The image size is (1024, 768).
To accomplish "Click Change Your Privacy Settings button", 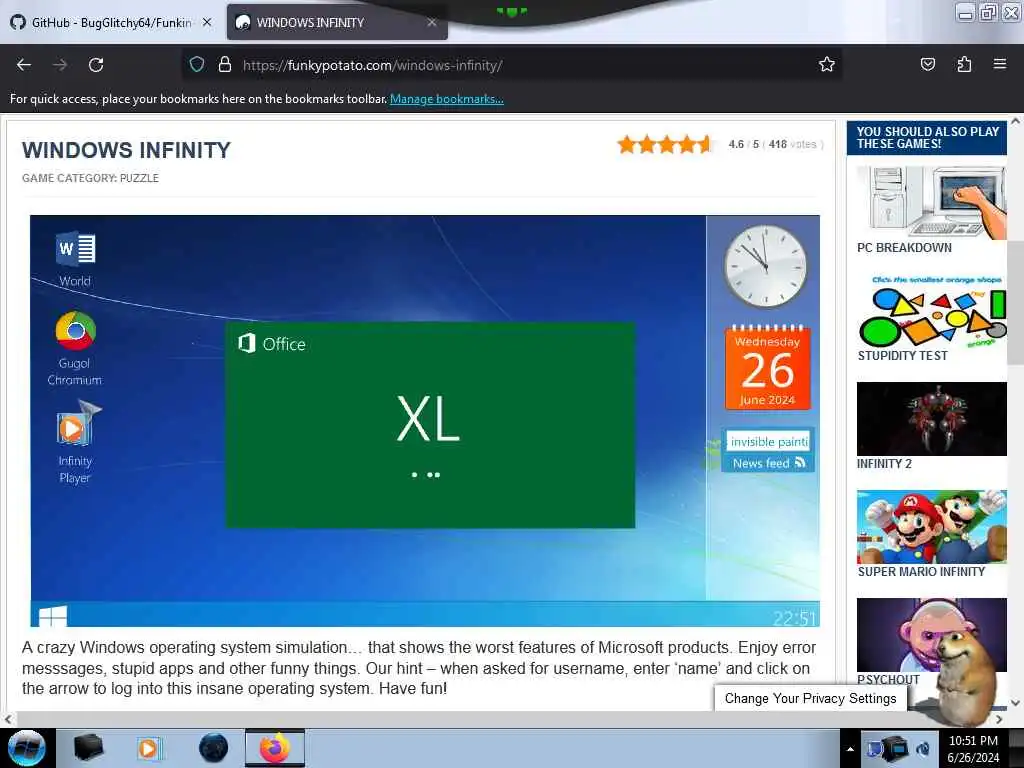I will [x=810, y=698].
